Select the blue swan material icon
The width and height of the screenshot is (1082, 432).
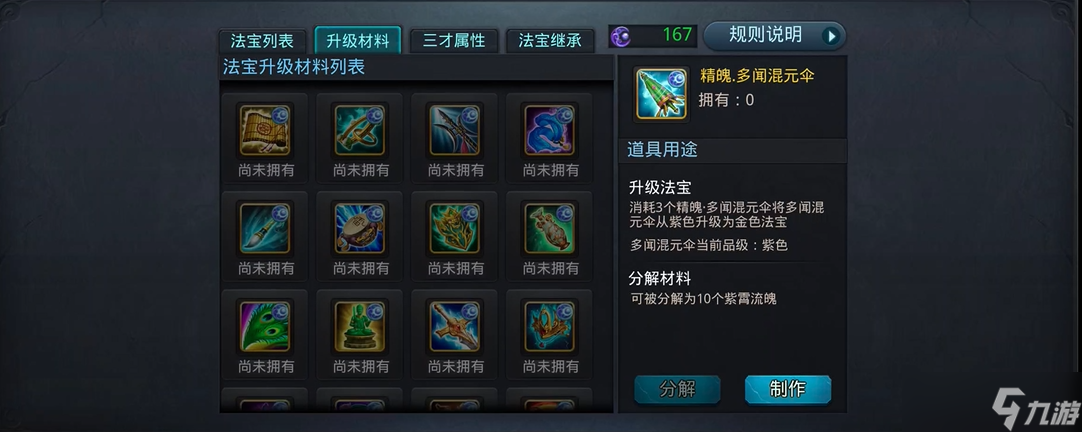[549, 130]
